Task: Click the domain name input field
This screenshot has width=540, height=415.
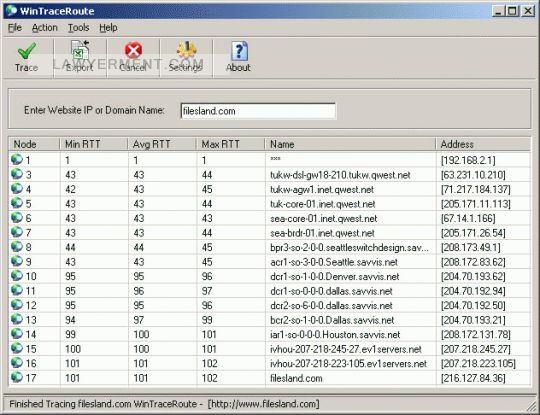Action: pos(258,111)
